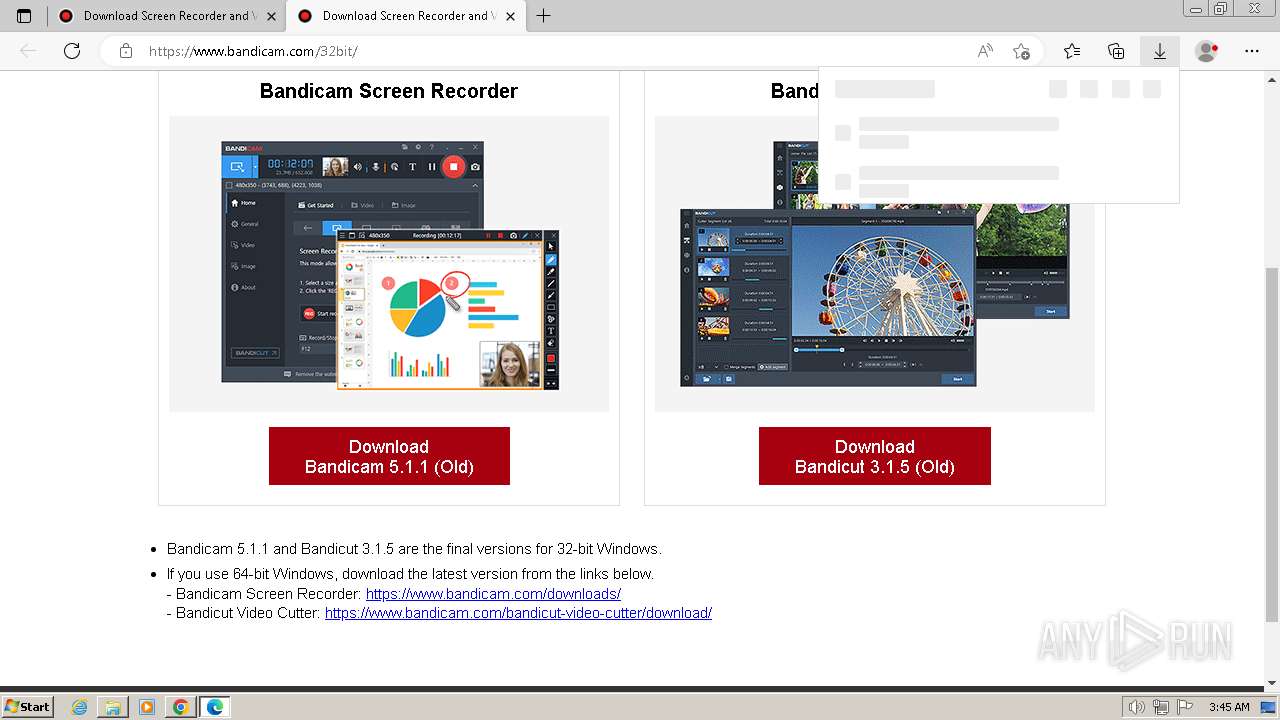The height and width of the screenshot is (720, 1280).
Task: Click the text about final 32-bit versions
Action: [x=414, y=549]
